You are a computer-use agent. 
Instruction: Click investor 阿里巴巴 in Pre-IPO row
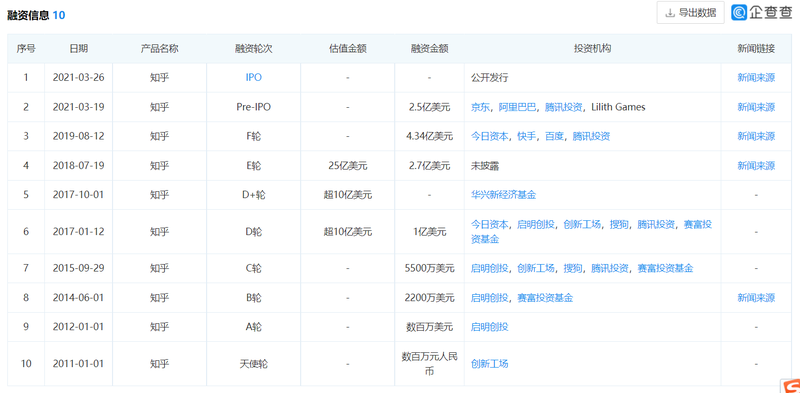coord(517,107)
